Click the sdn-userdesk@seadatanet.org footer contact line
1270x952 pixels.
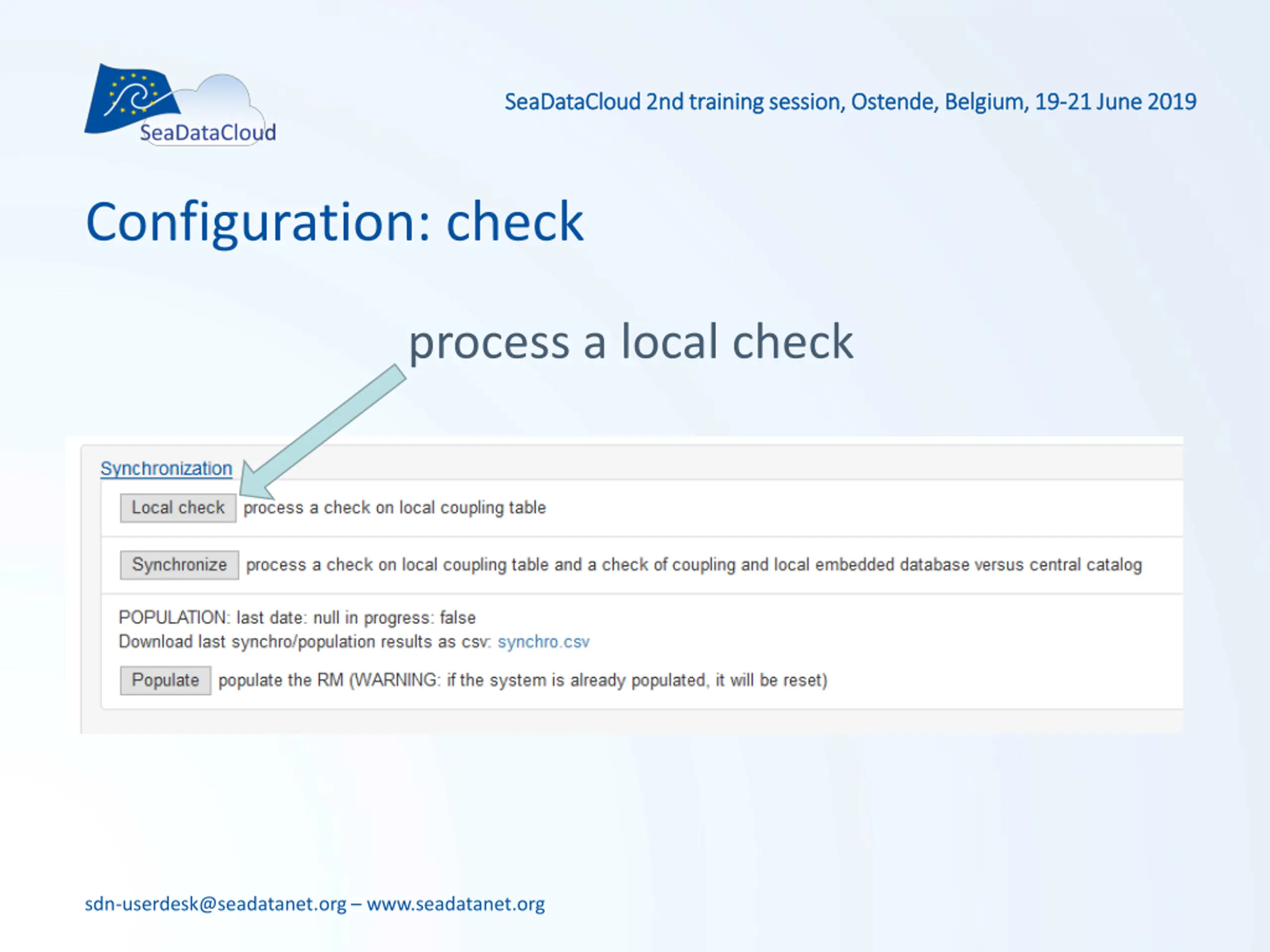pos(315,904)
